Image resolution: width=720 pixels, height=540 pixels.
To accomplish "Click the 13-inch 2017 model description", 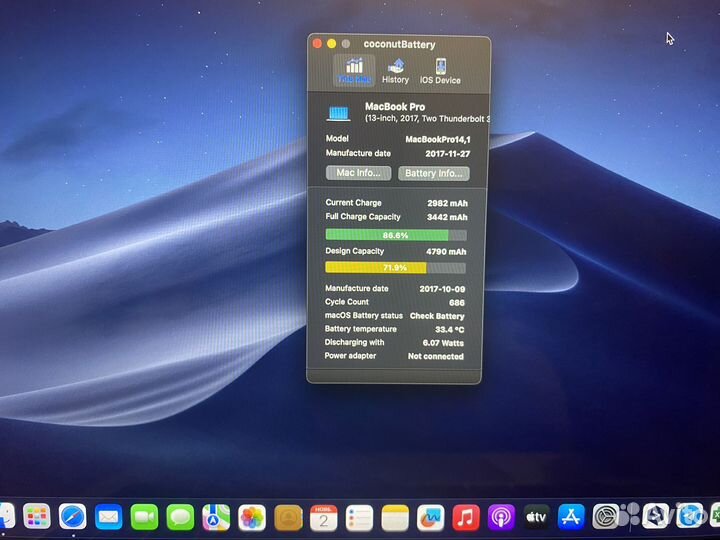I will 427,118.
